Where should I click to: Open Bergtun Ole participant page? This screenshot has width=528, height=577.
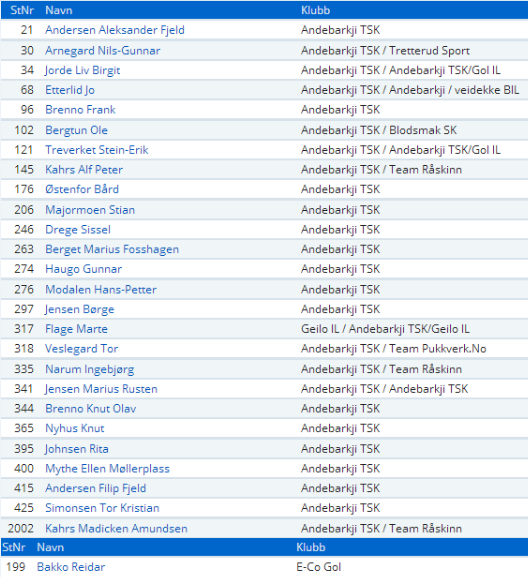click(77, 130)
